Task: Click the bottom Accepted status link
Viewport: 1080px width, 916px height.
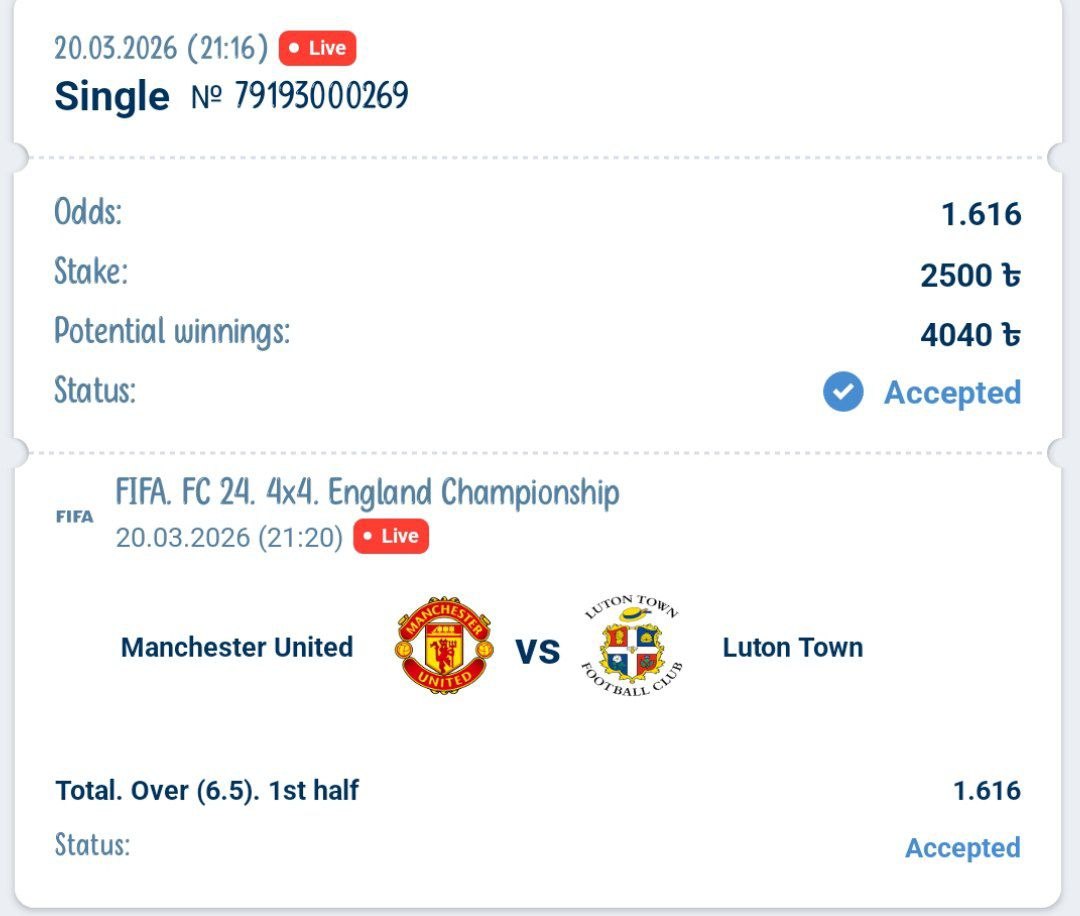Action: [x=962, y=847]
